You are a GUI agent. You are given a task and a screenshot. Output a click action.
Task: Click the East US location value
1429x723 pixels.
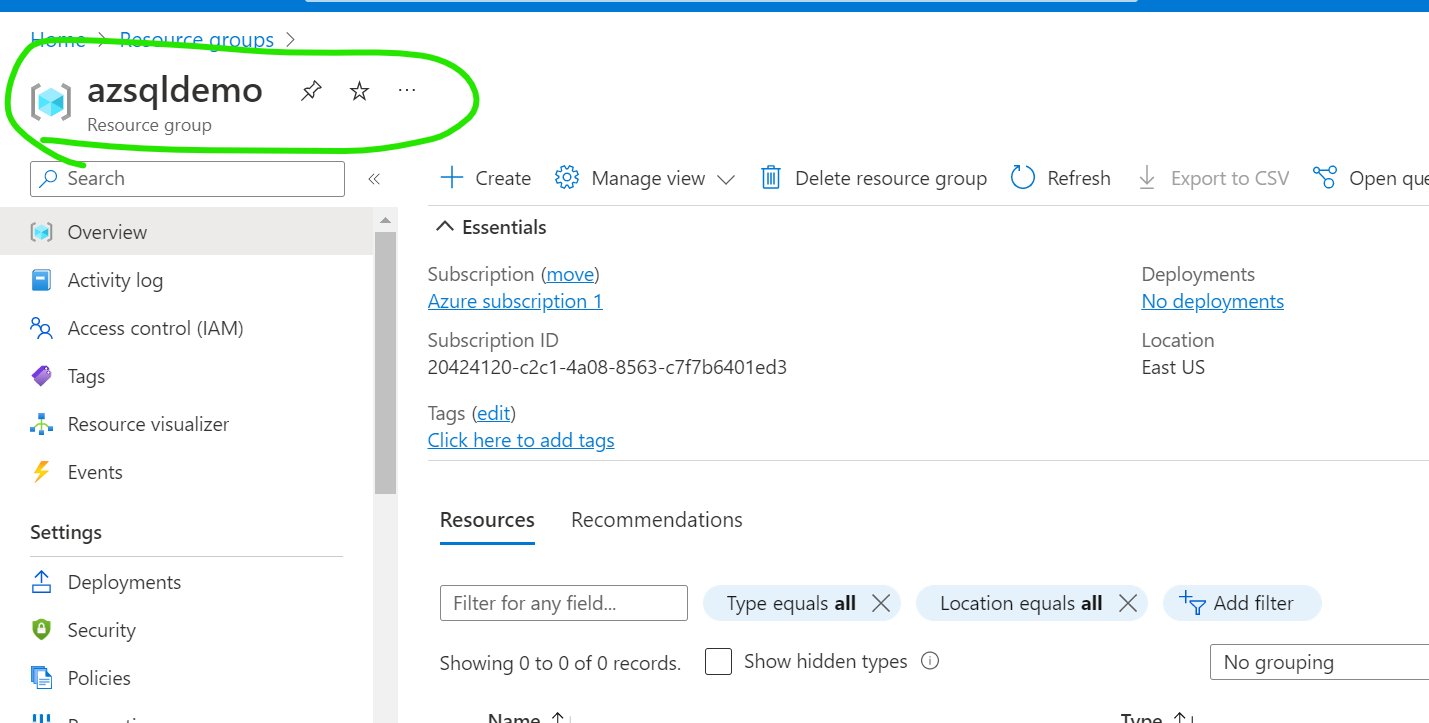pos(1173,367)
